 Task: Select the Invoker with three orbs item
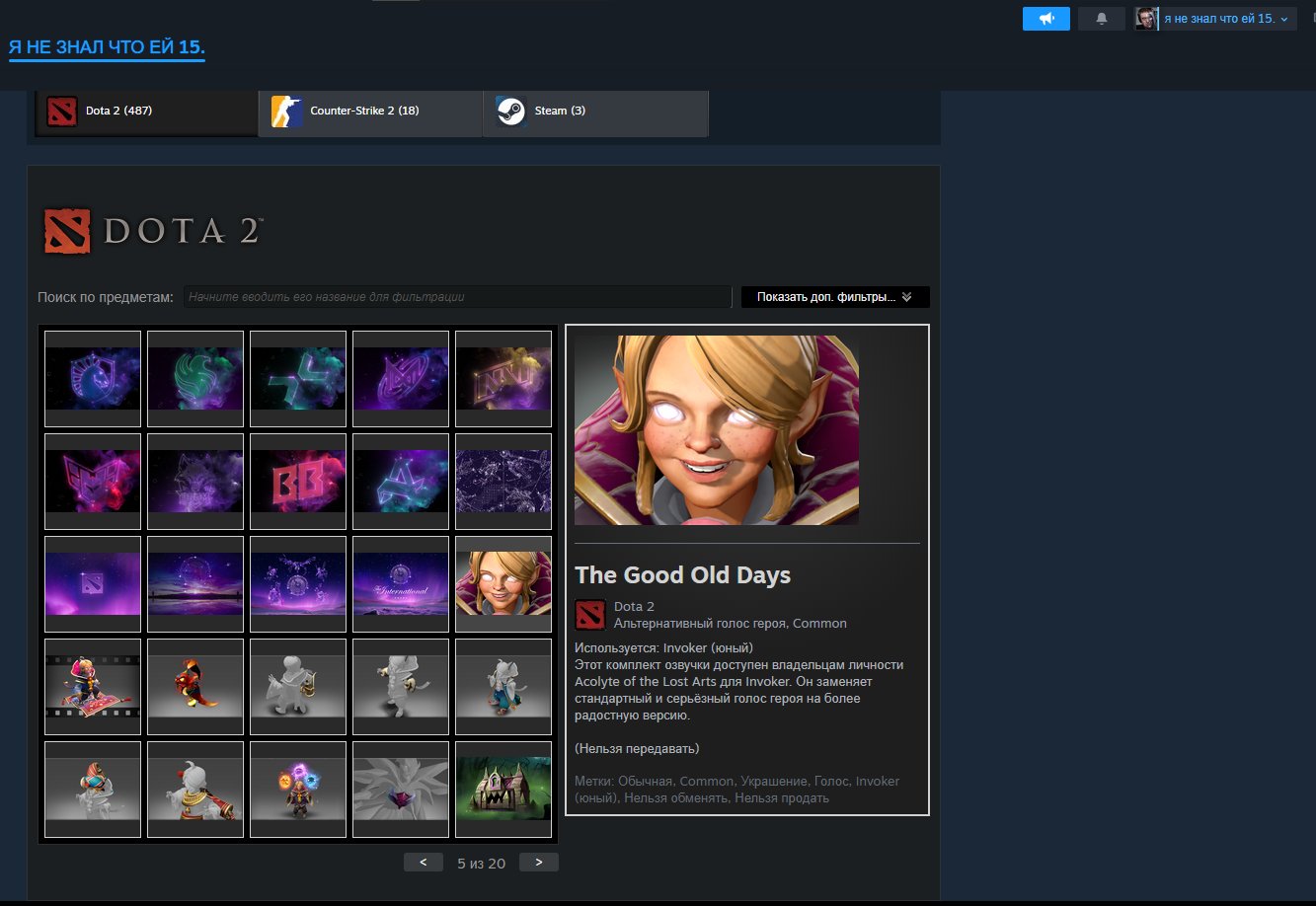tap(298, 790)
